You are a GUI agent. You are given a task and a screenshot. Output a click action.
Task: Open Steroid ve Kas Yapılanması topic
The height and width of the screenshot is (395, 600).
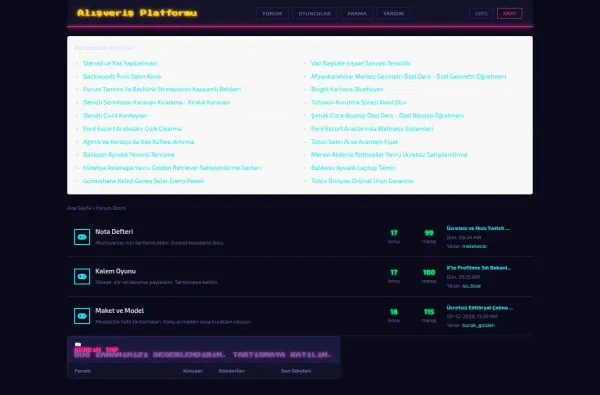click(120, 63)
